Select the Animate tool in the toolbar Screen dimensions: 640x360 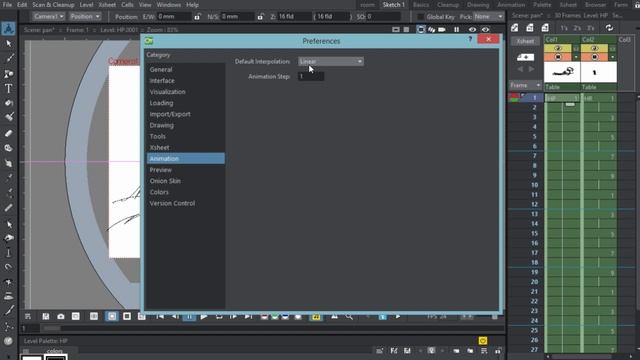(x=9, y=29)
